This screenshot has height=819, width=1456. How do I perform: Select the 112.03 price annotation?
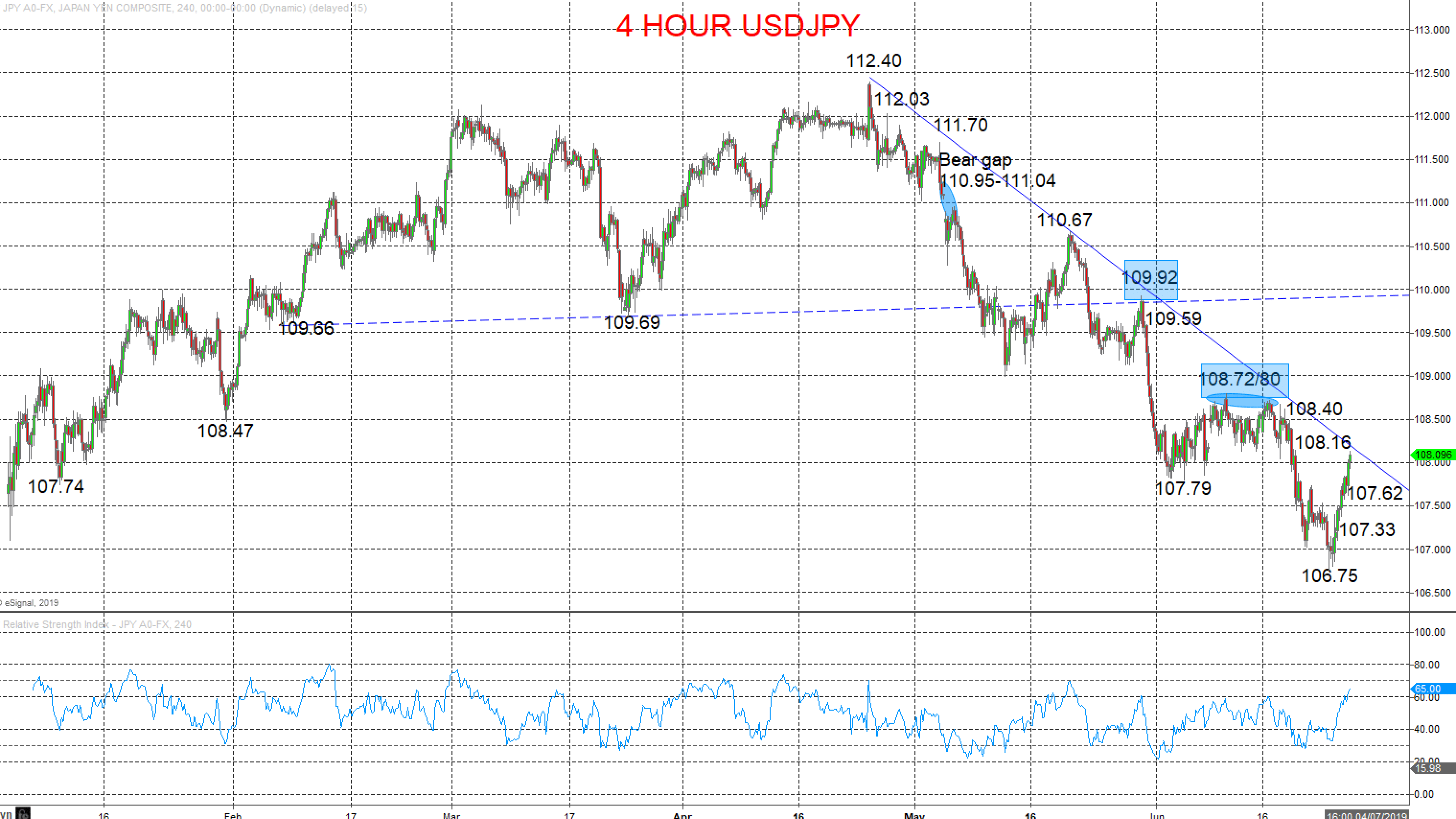pyautogui.click(x=901, y=99)
